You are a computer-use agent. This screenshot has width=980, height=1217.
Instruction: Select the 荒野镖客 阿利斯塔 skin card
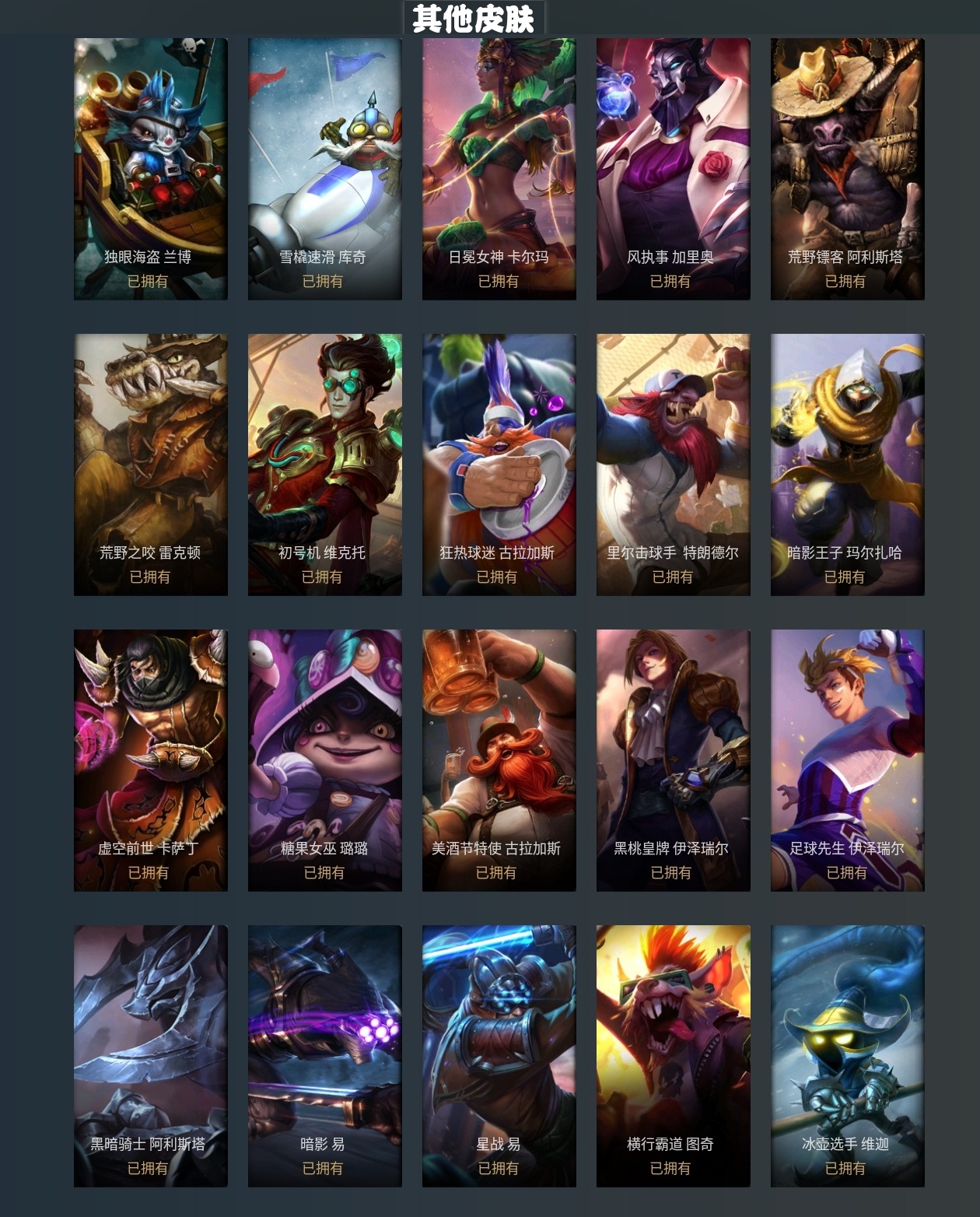[x=848, y=169]
